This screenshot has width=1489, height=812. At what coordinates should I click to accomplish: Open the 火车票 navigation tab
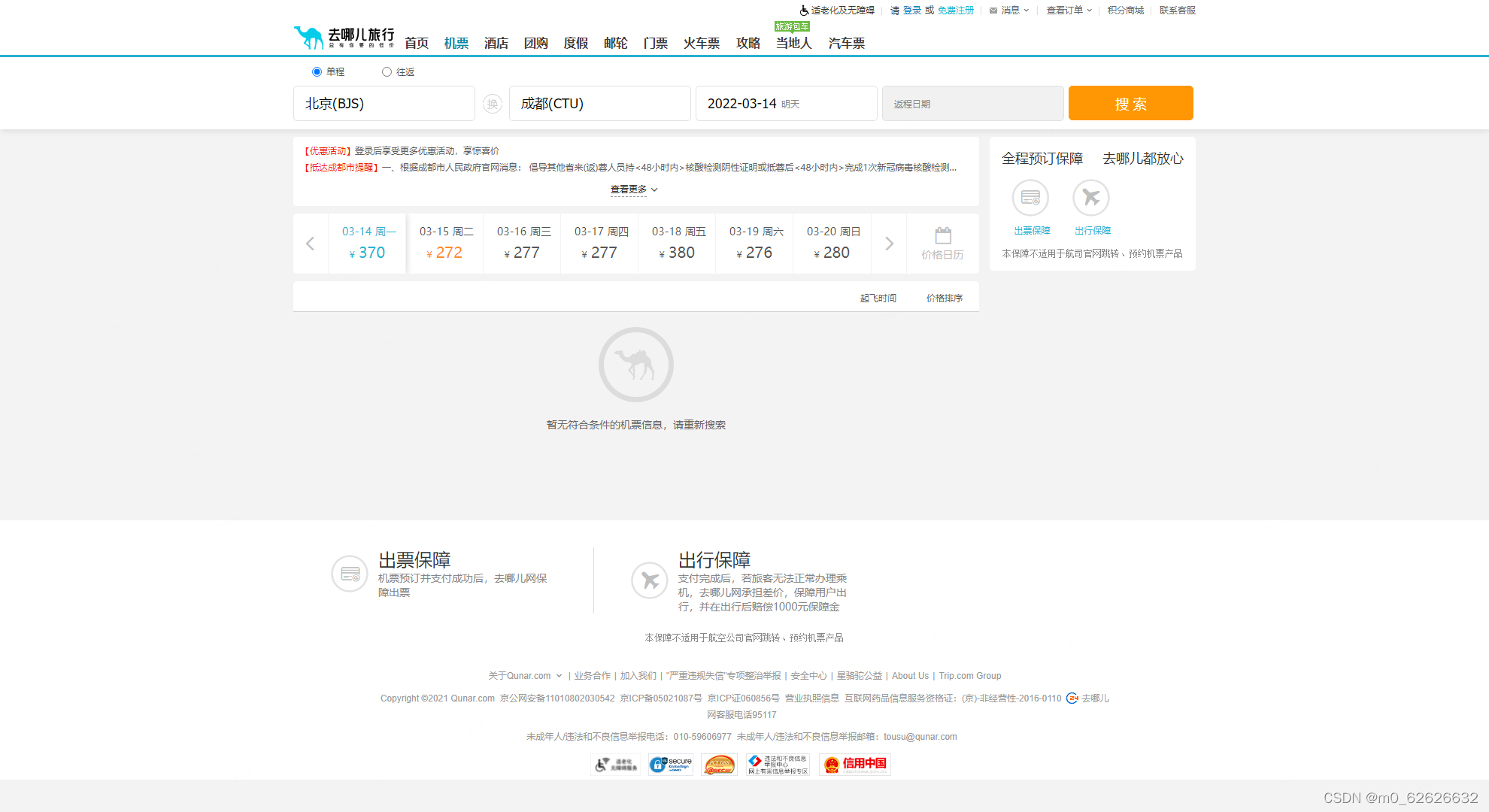(x=701, y=44)
